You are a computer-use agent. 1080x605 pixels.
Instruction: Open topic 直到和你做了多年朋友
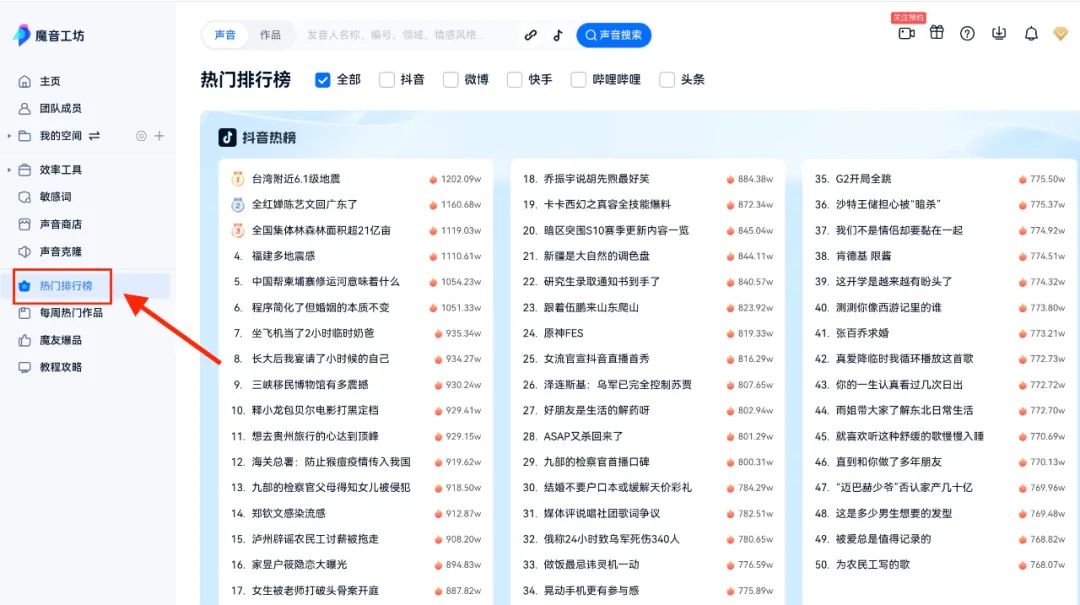tap(889, 462)
